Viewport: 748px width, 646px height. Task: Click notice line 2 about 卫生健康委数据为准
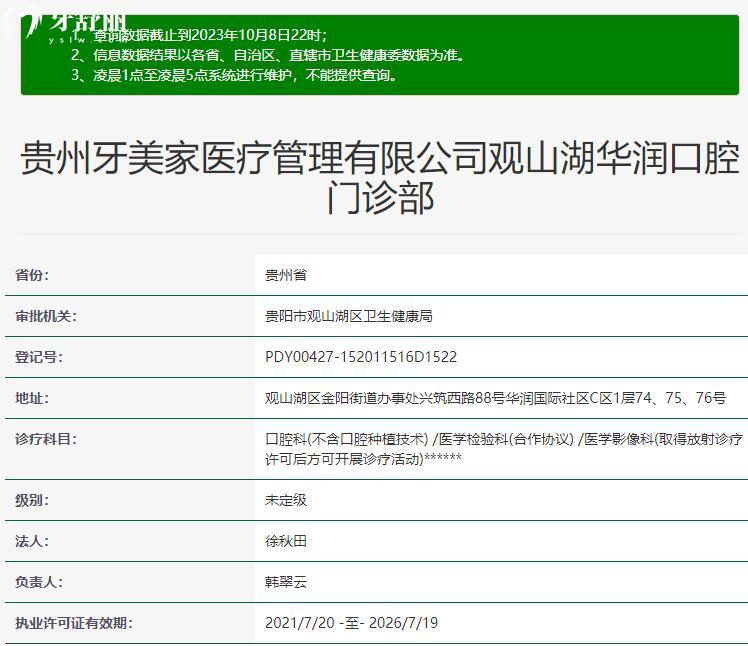(268, 55)
